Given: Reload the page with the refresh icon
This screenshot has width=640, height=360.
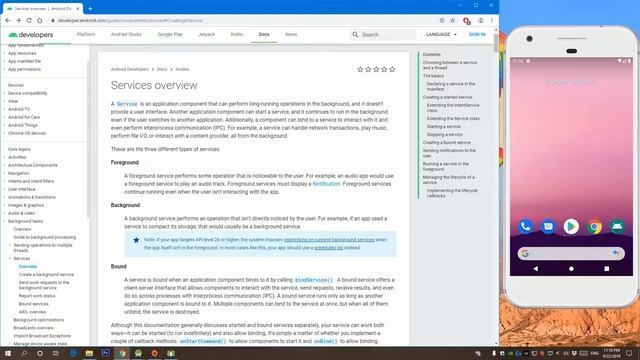Looking at the screenshot, I should pos(29,20).
